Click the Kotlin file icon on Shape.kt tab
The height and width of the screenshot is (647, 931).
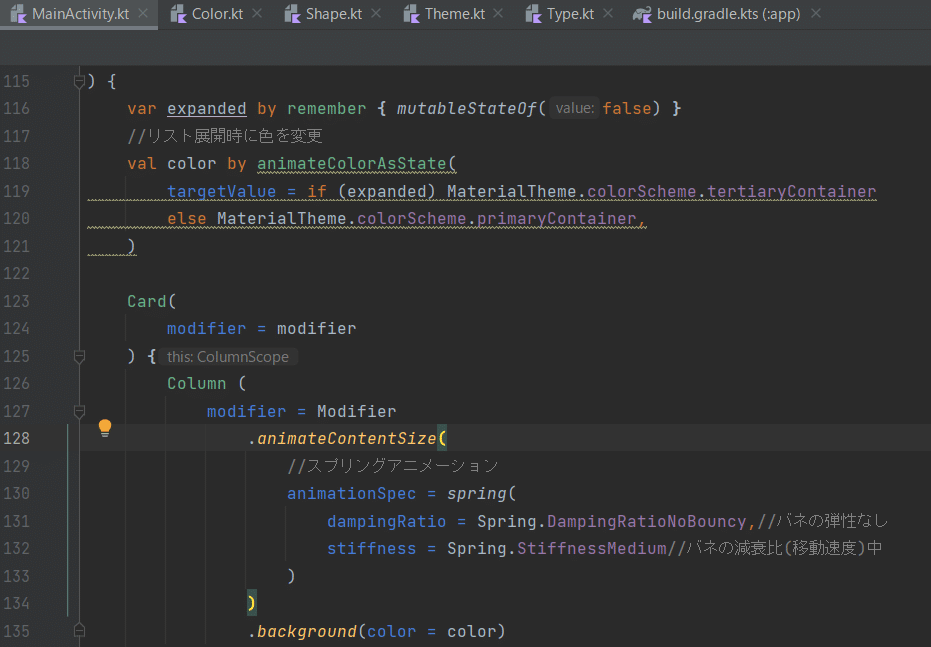[292, 14]
